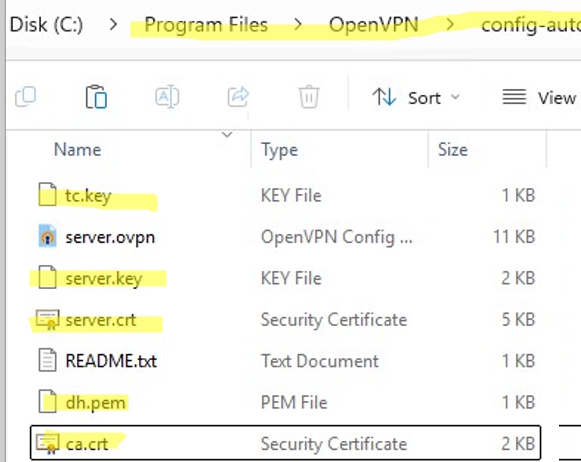This screenshot has width=581, height=462.
Task: Select the server.crt file name
Action: coord(101,320)
